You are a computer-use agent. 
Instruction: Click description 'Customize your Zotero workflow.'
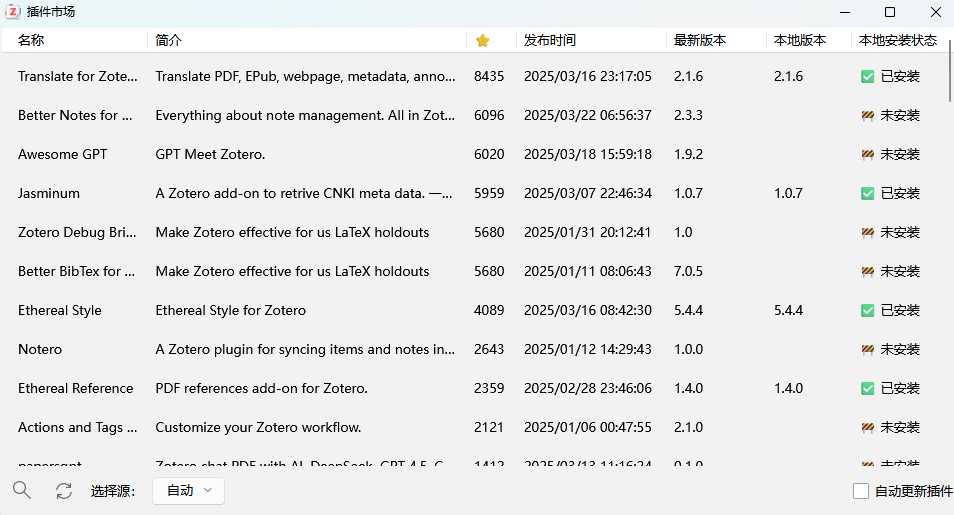259,427
